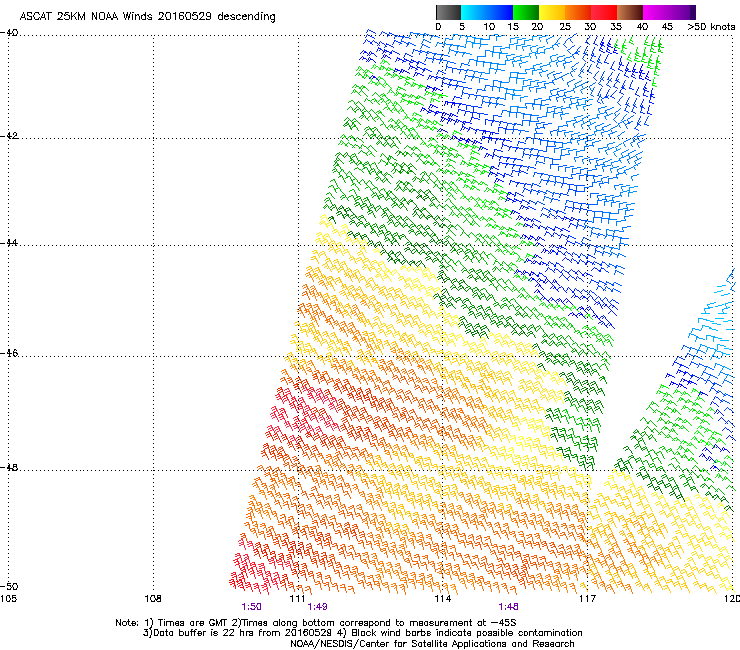Click the -46 latitude axis label
The width and height of the screenshot is (740, 650).
coord(9,353)
